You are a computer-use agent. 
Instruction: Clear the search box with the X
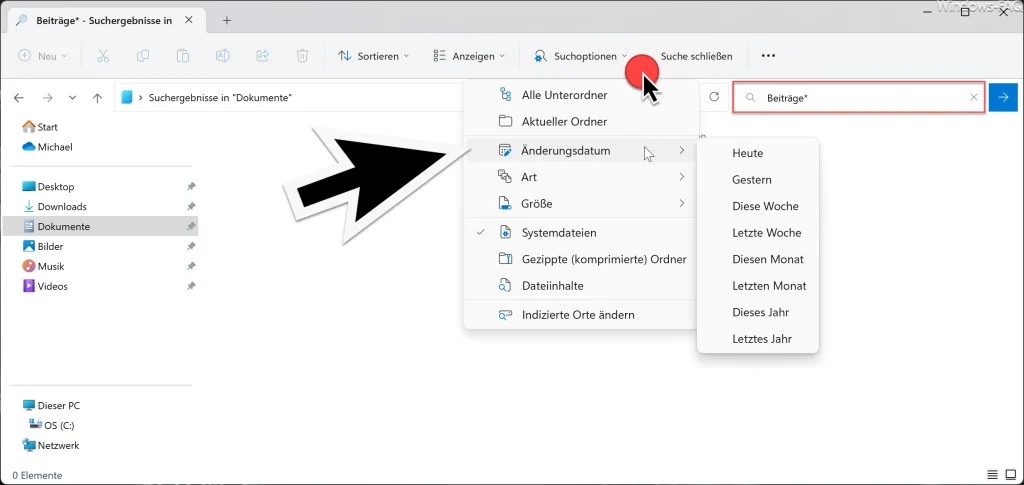(974, 97)
